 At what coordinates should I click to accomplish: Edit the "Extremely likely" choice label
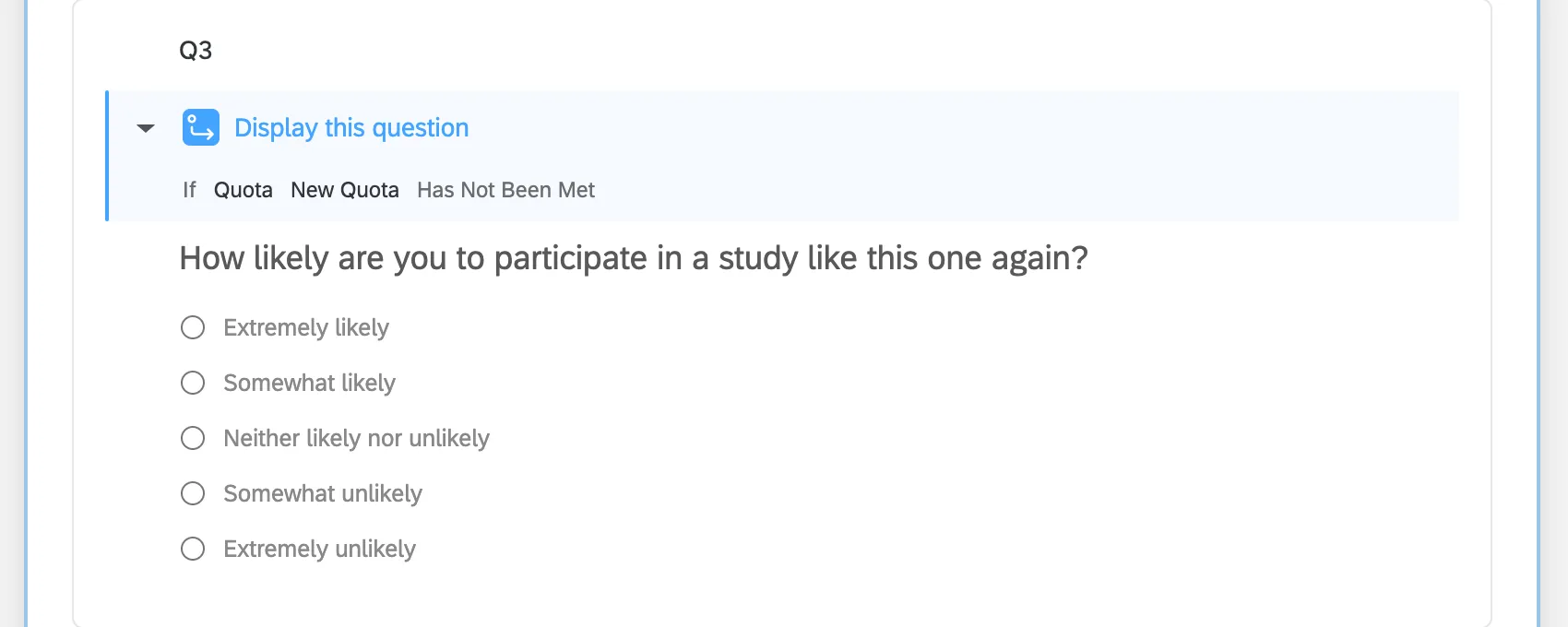(306, 327)
